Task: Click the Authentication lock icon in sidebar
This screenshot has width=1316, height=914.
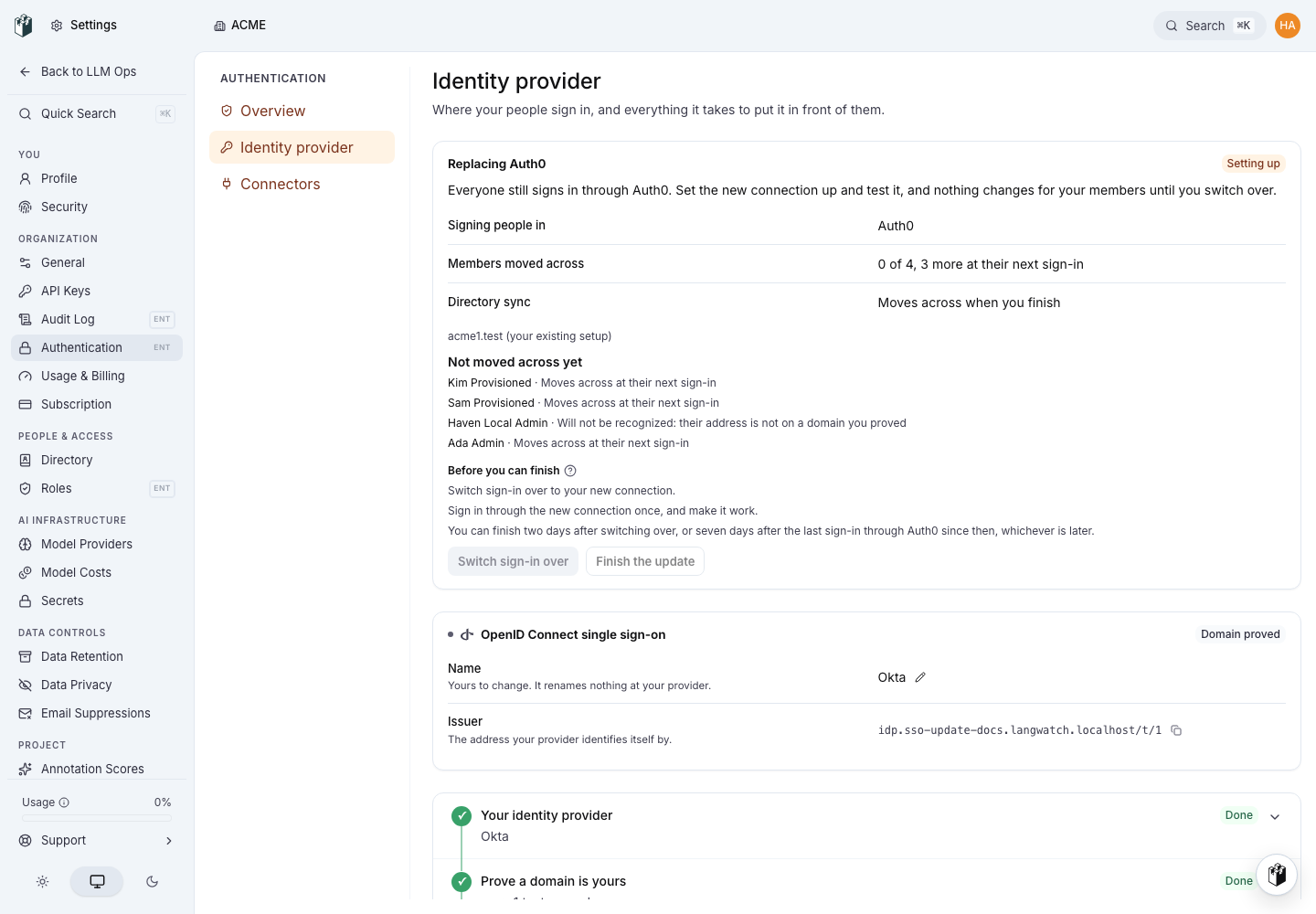Action: click(x=26, y=348)
